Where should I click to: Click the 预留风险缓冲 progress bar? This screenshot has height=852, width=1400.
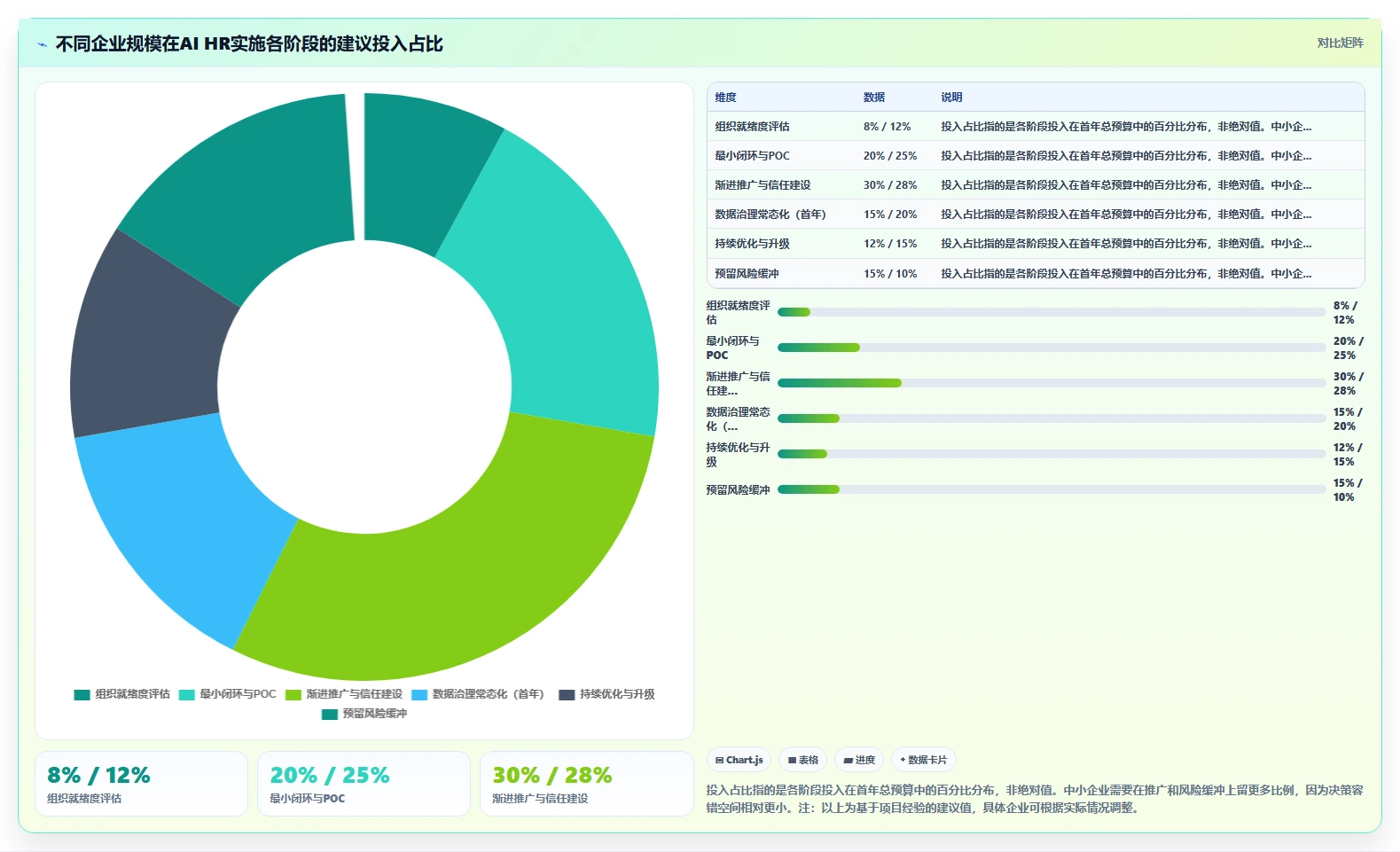tap(1052, 489)
